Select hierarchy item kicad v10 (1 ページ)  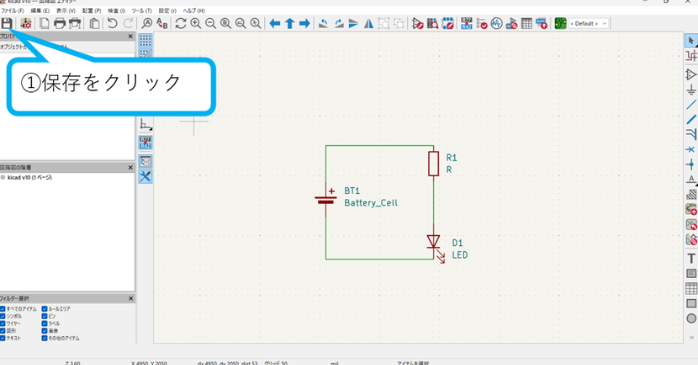click(x=29, y=177)
